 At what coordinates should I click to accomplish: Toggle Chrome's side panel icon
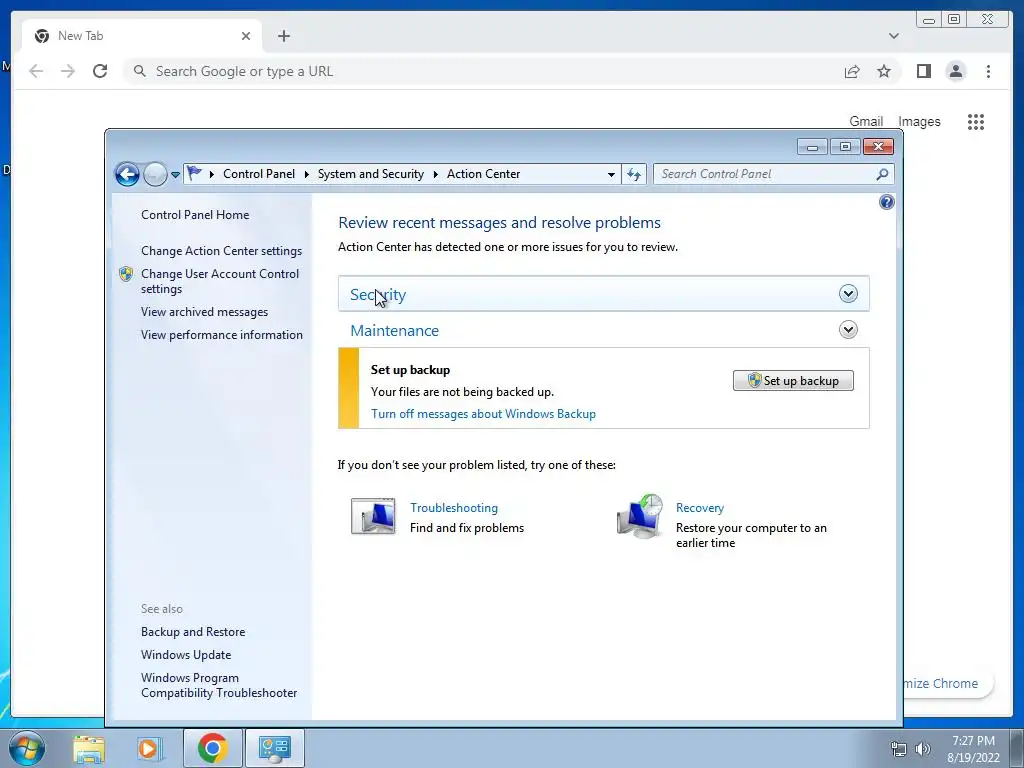coord(923,71)
